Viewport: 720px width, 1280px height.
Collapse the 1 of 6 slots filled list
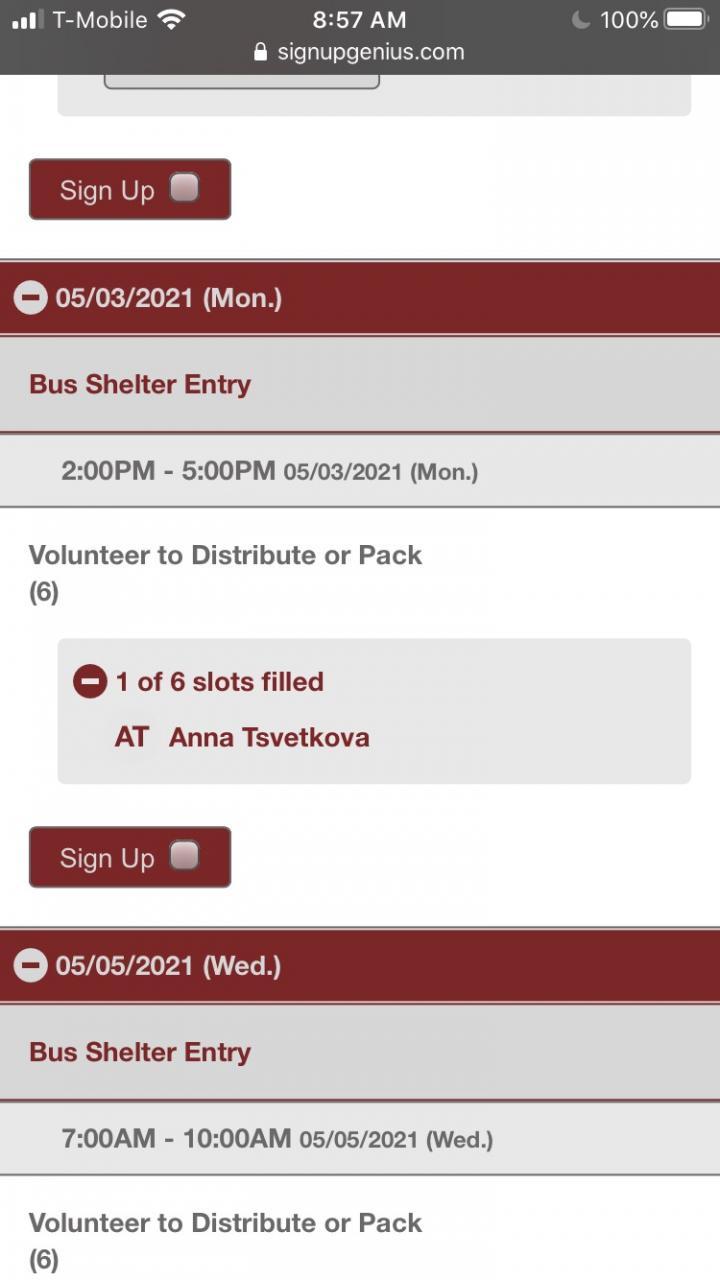89,682
